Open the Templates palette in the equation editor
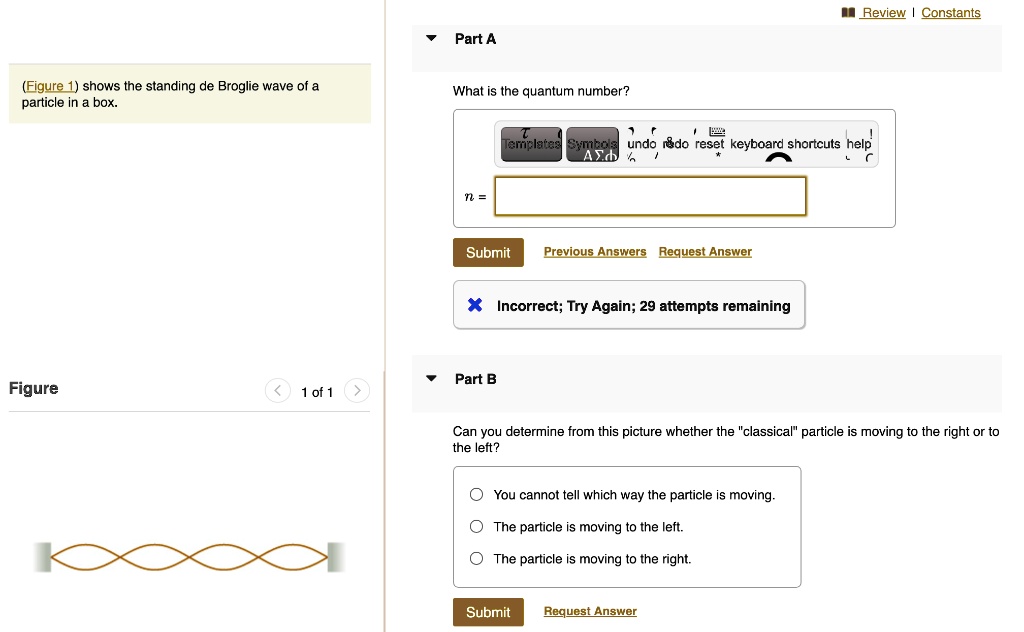The image size is (1024, 632). point(531,143)
